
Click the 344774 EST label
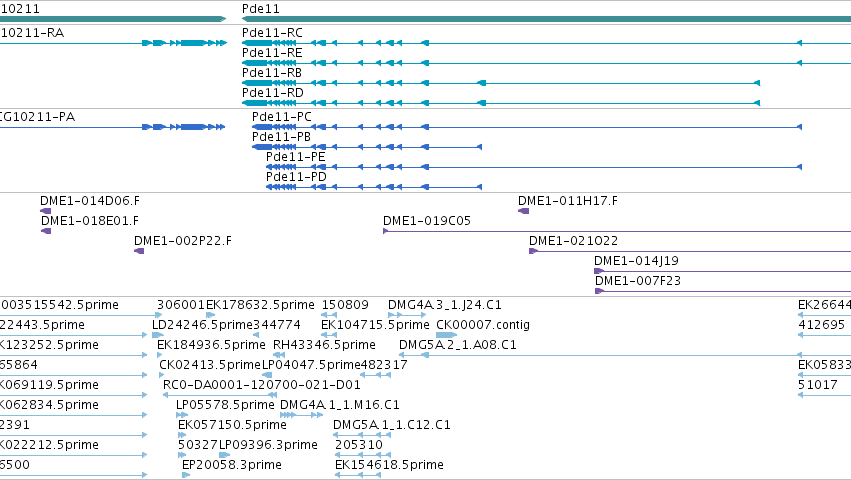coord(277,325)
